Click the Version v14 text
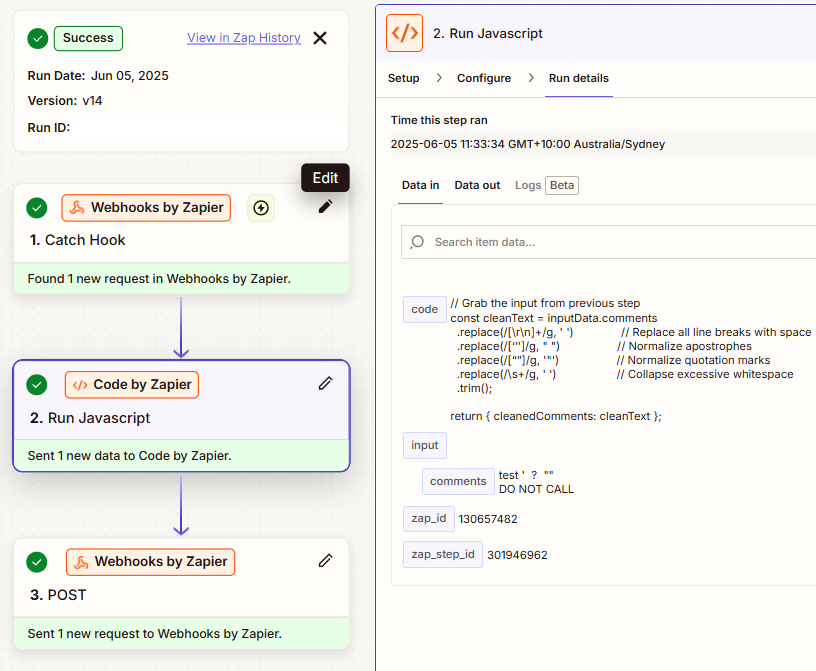This screenshot has width=816, height=671. click(65, 101)
